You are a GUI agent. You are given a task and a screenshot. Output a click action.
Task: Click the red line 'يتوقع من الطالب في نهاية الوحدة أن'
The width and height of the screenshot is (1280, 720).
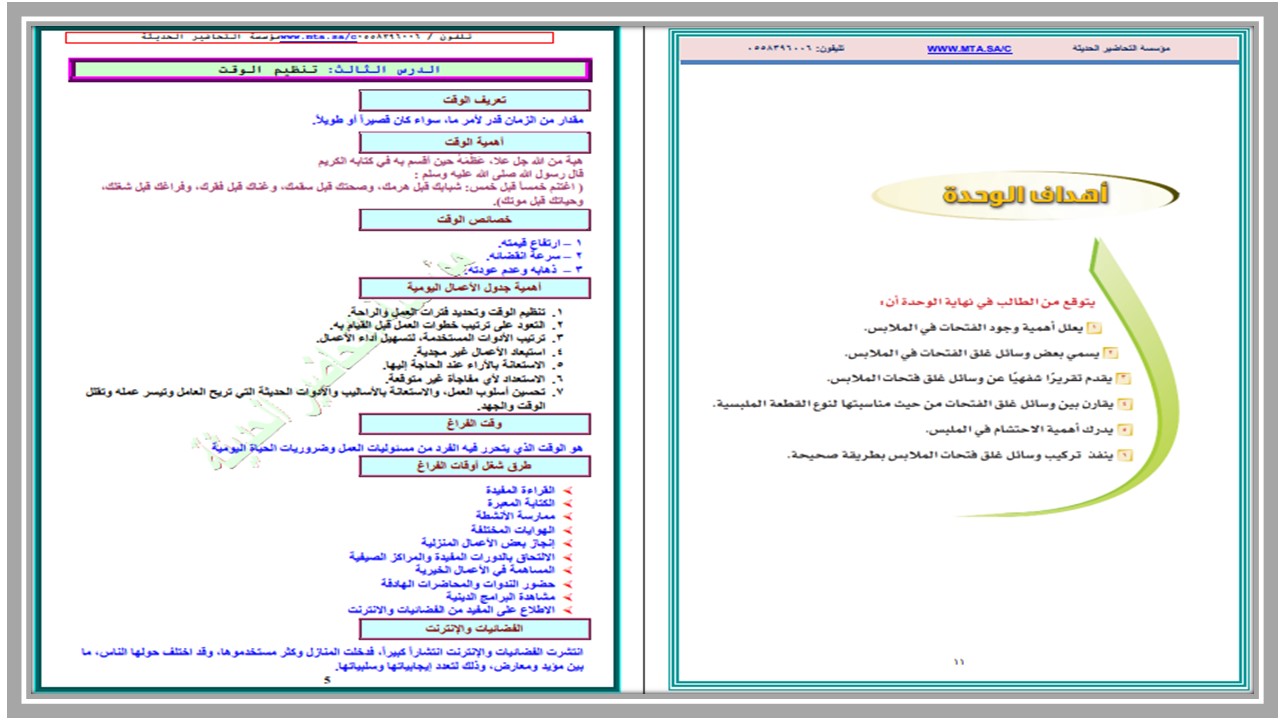coord(987,301)
